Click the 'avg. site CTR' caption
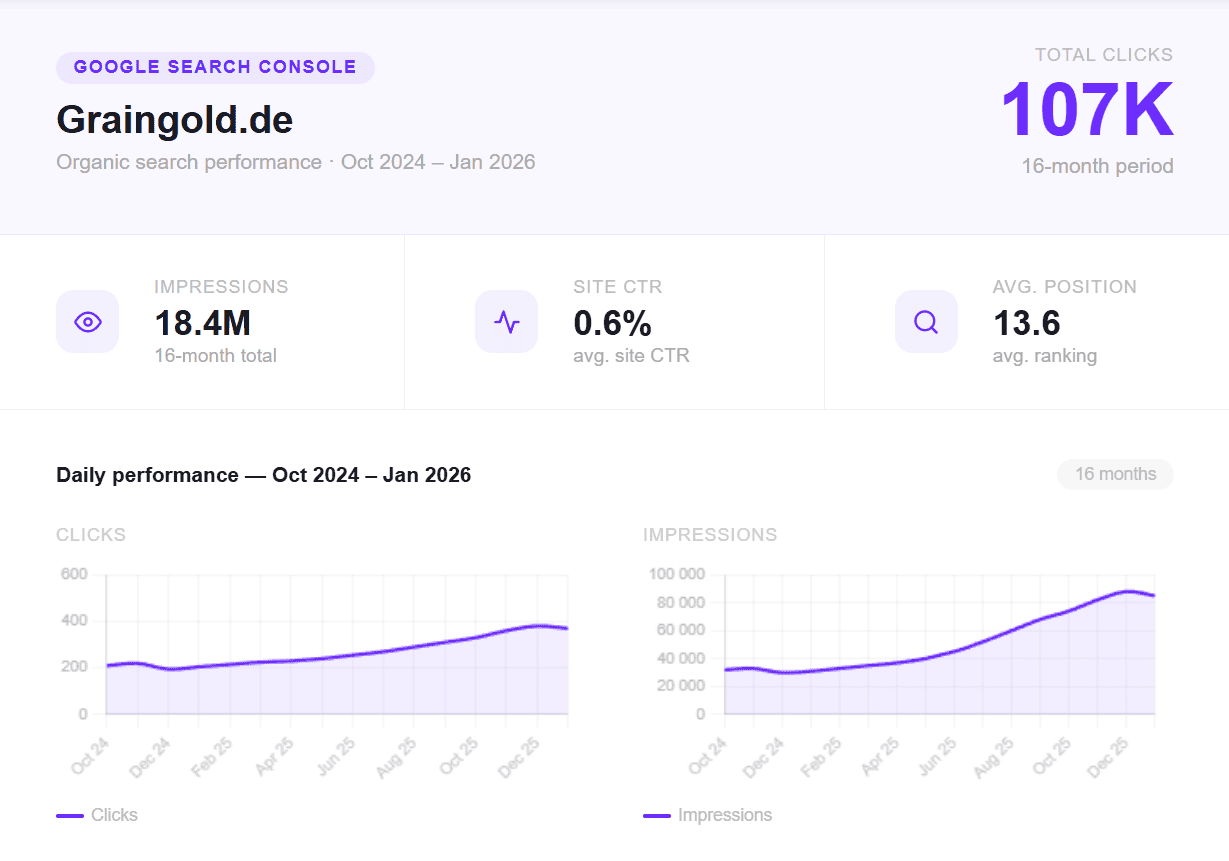Screen dimensions: 1229x861 click(631, 355)
